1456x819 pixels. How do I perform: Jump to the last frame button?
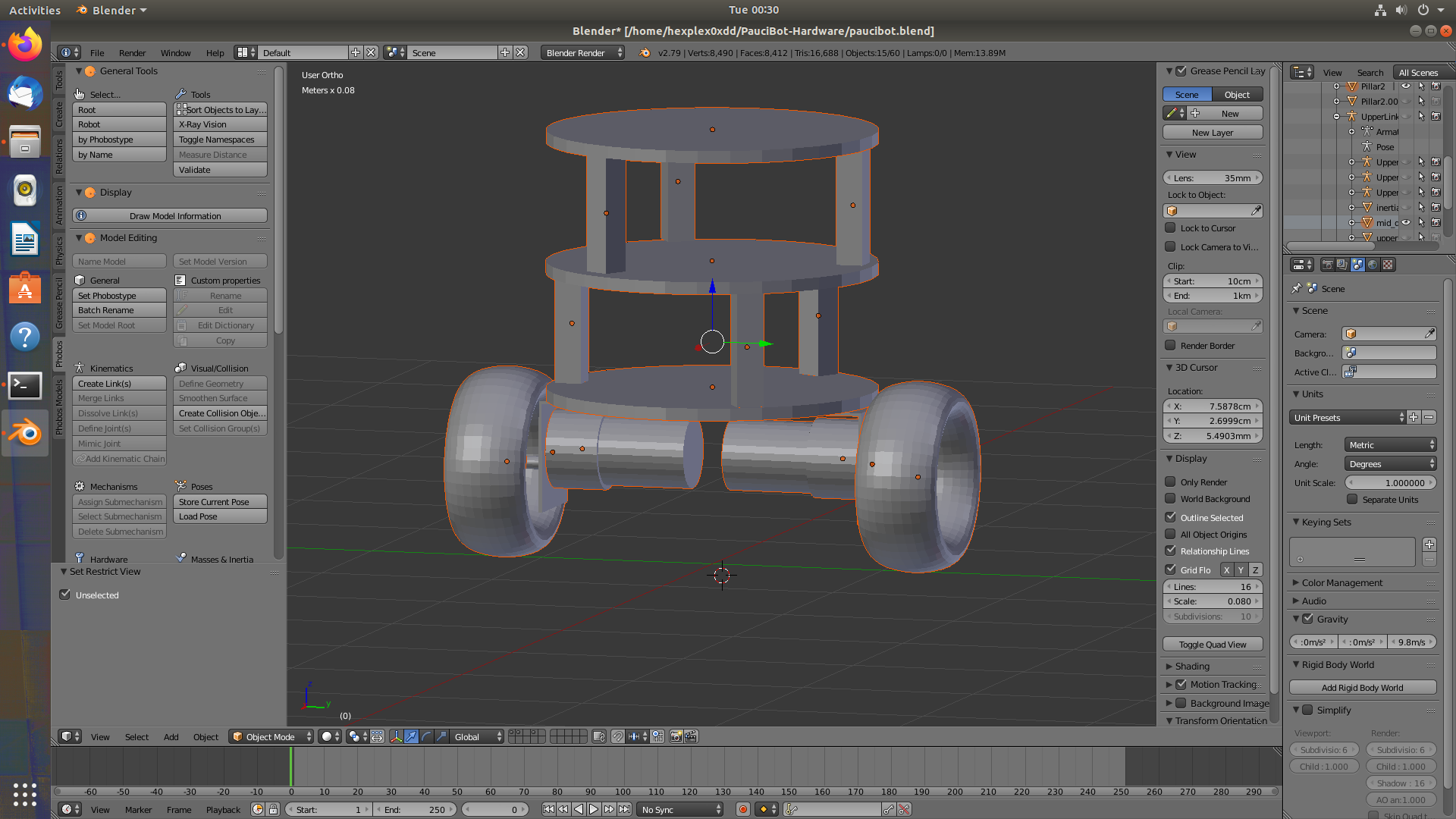click(624, 809)
